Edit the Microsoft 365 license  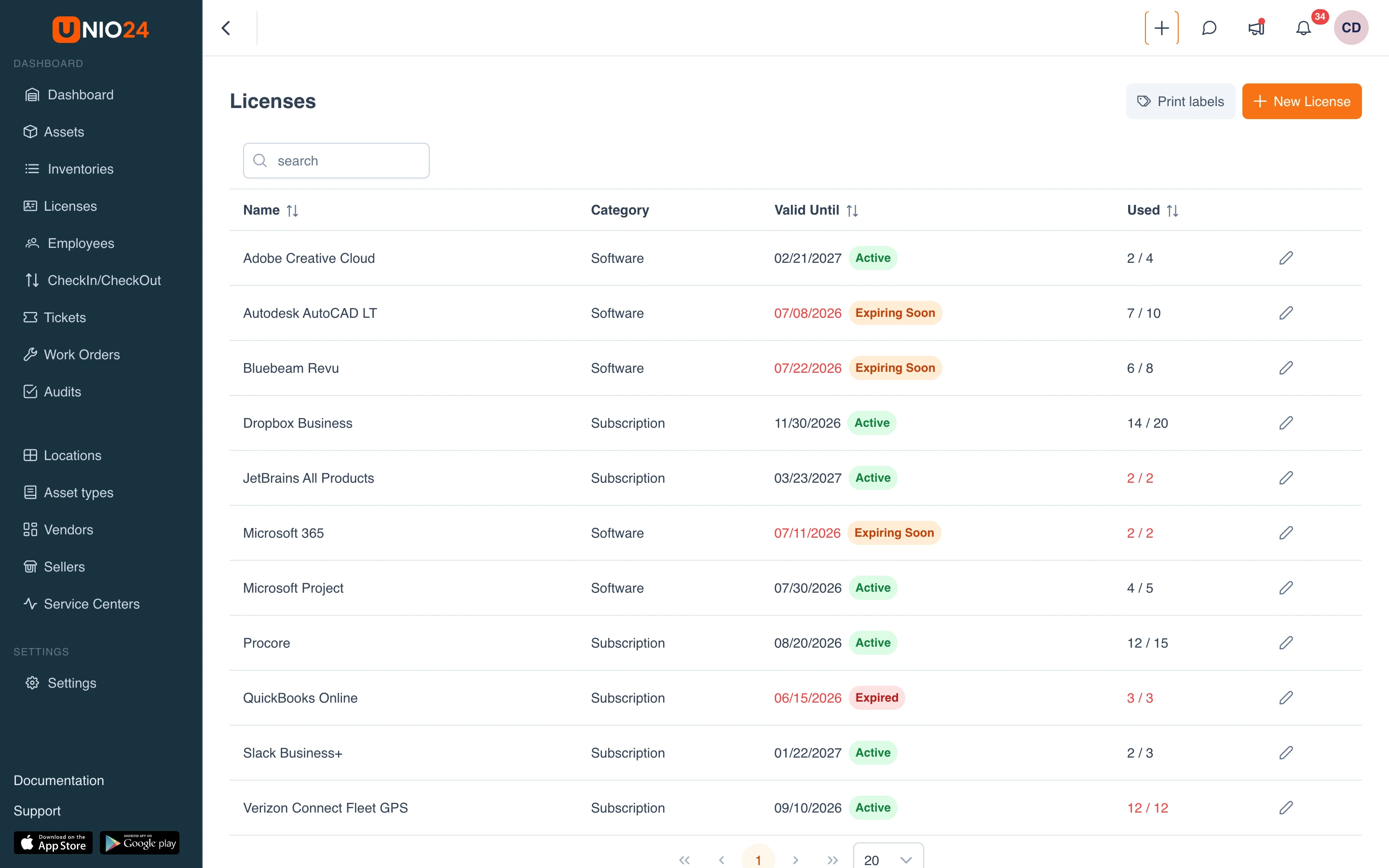[1286, 533]
